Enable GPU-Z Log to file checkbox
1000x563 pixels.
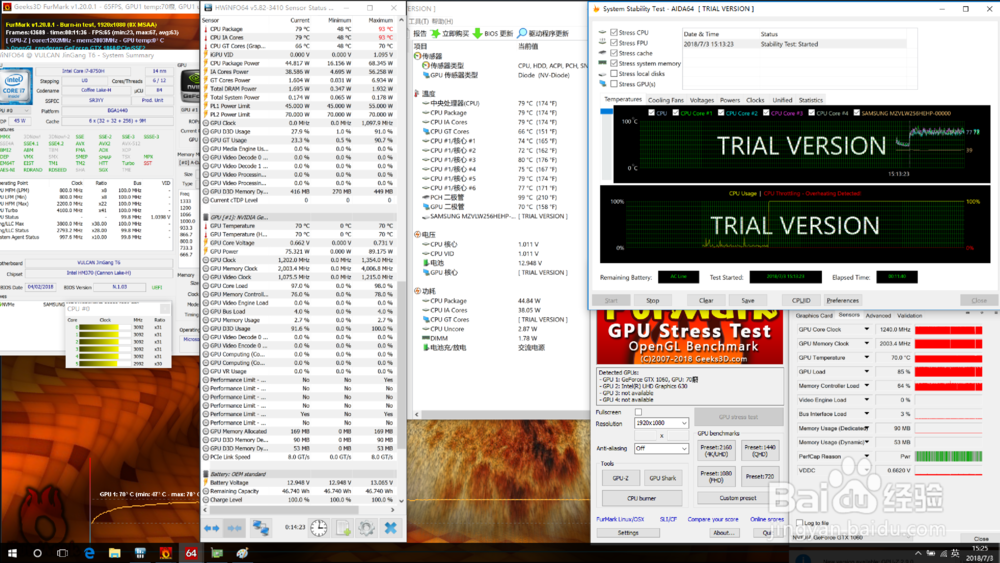[x=800, y=523]
